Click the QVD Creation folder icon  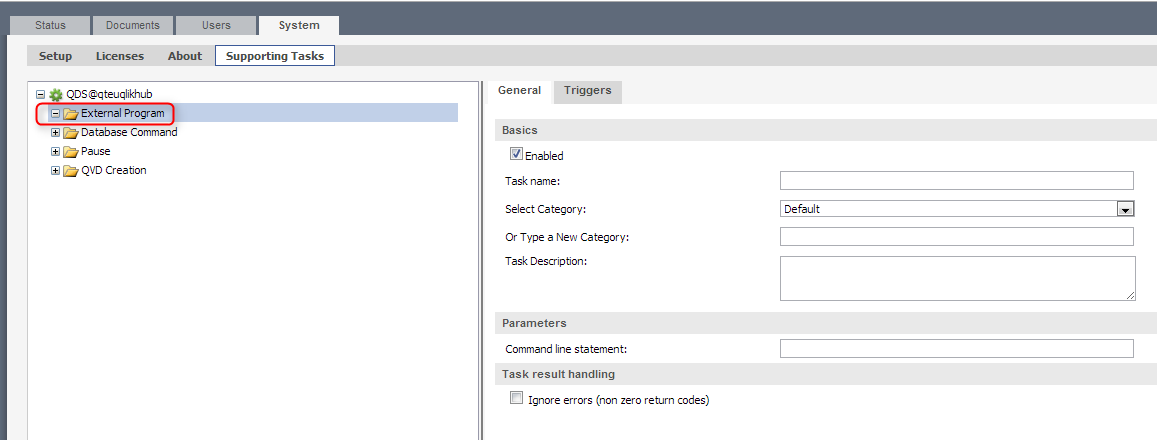coord(71,171)
